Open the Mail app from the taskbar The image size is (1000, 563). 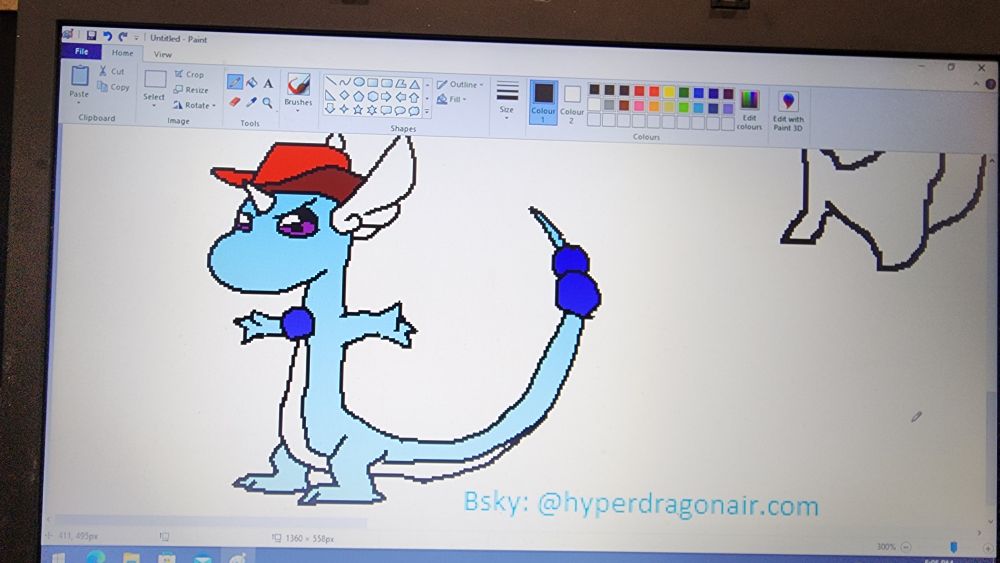202,559
